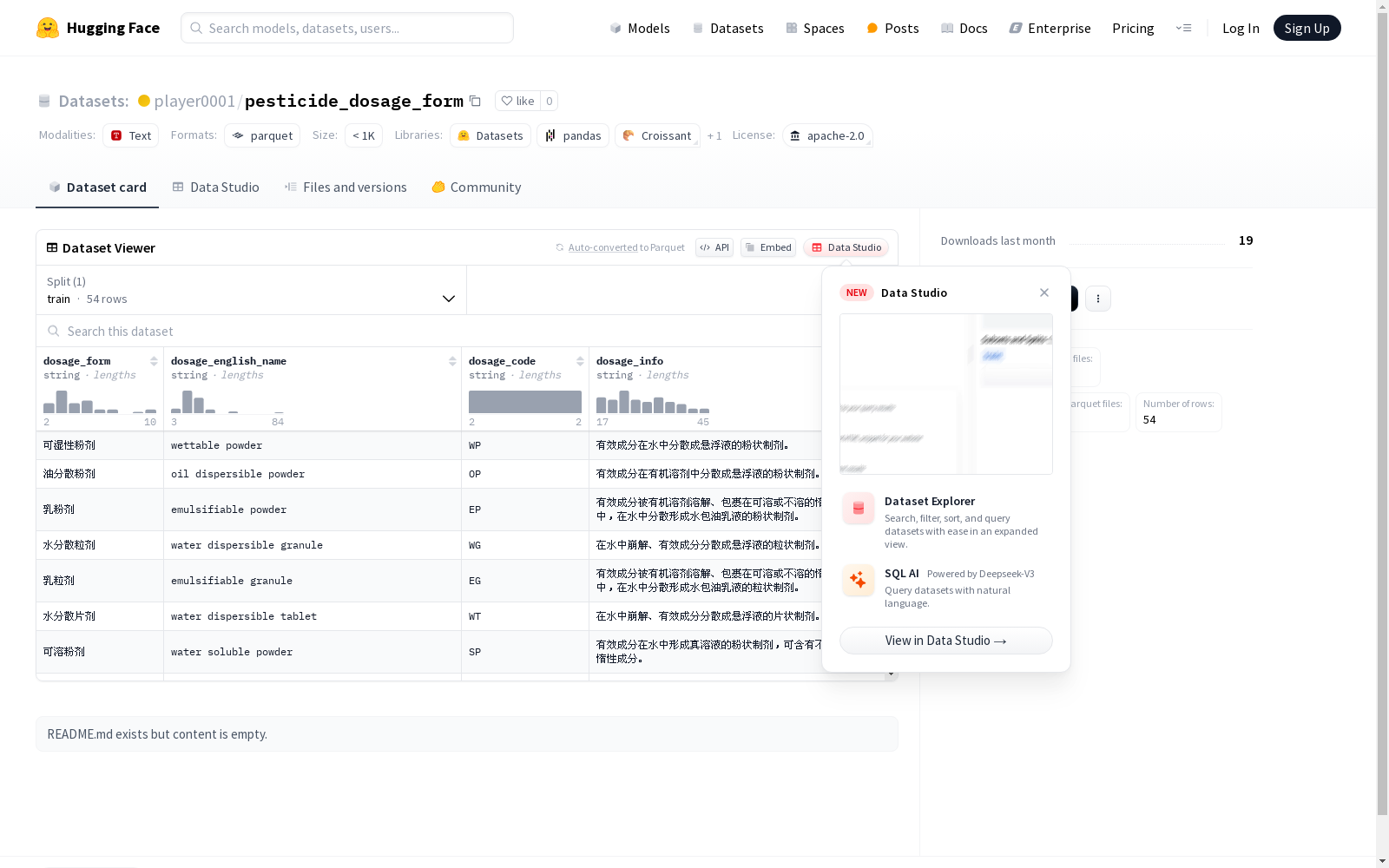Sort the dosage_english_name column
The image size is (1389, 868).
[x=452, y=361]
